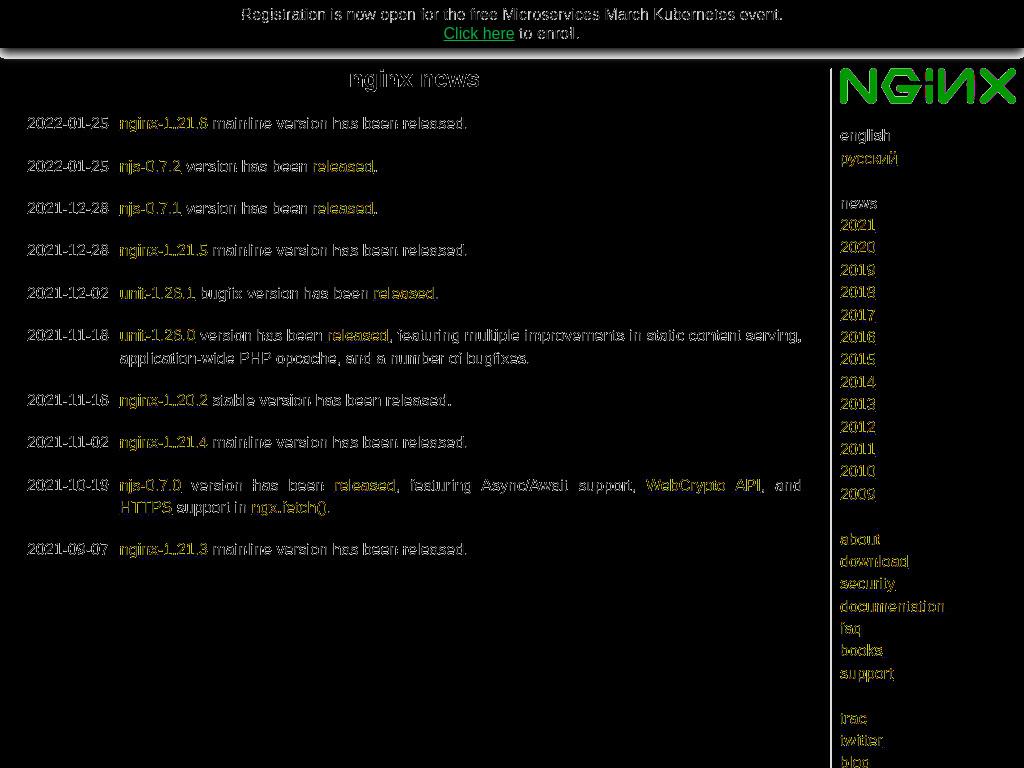
Task: Open 2010 news archive
Action: [x=857, y=471]
